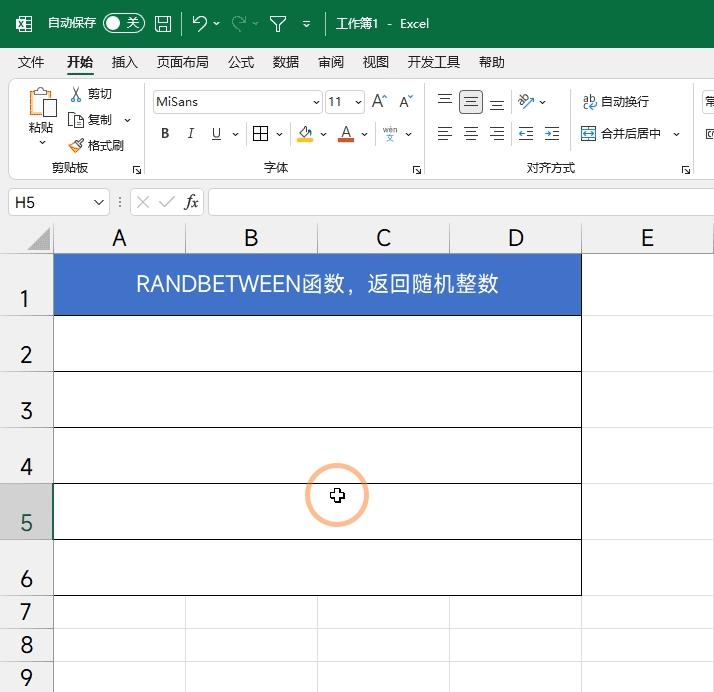Switch to the 公式 Formulas tab
The height and width of the screenshot is (692, 714).
(241, 62)
